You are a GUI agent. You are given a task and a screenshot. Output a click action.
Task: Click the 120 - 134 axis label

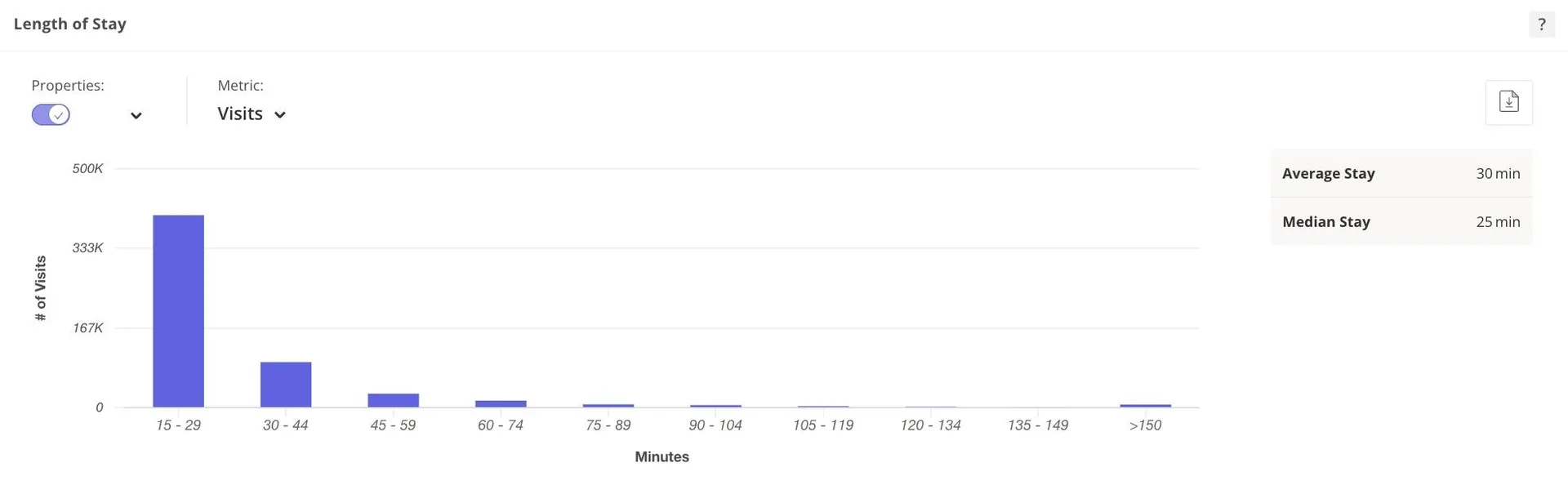tap(930, 425)
